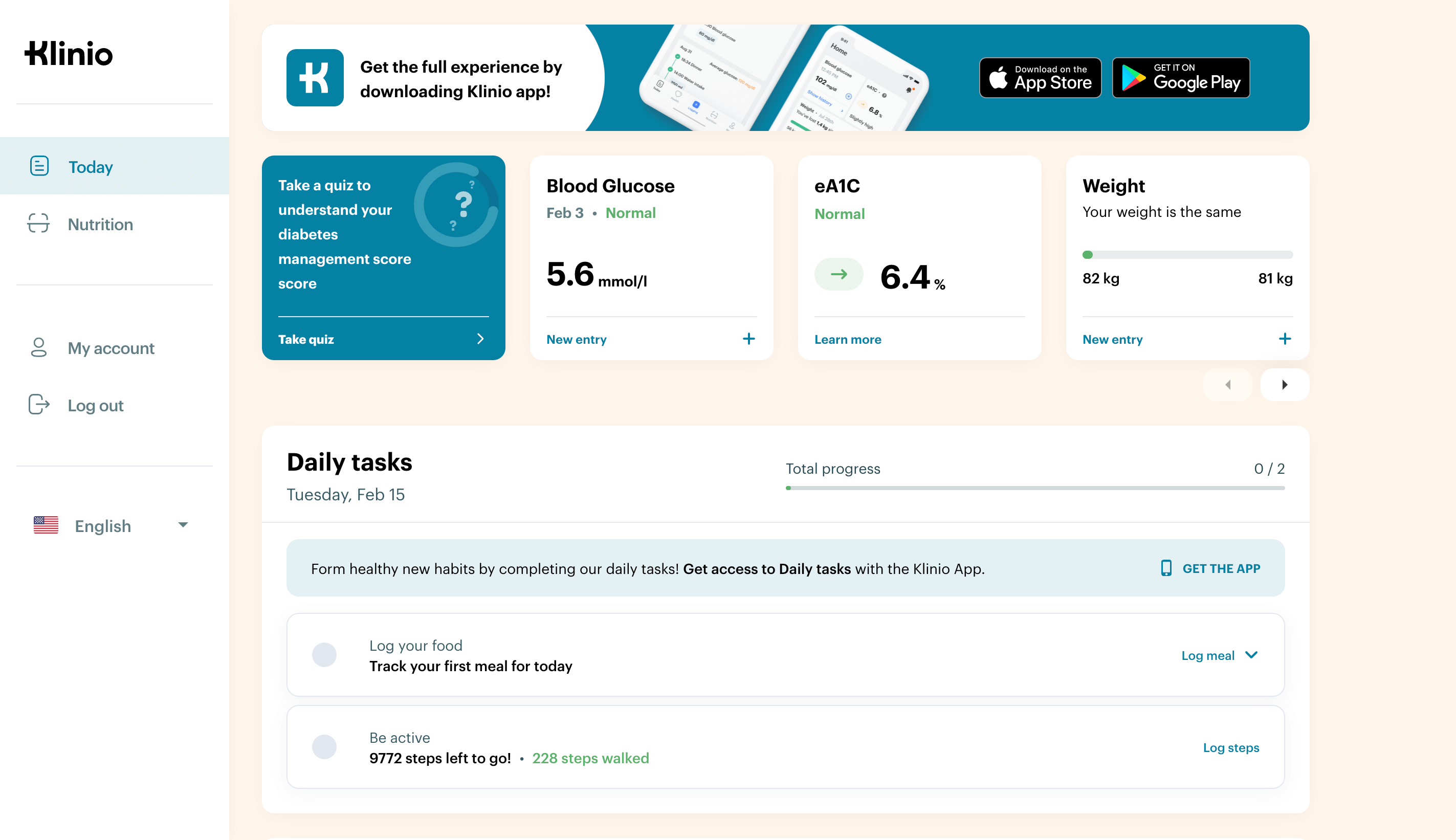Check off the Be active daily task

[x=325, y=746]
